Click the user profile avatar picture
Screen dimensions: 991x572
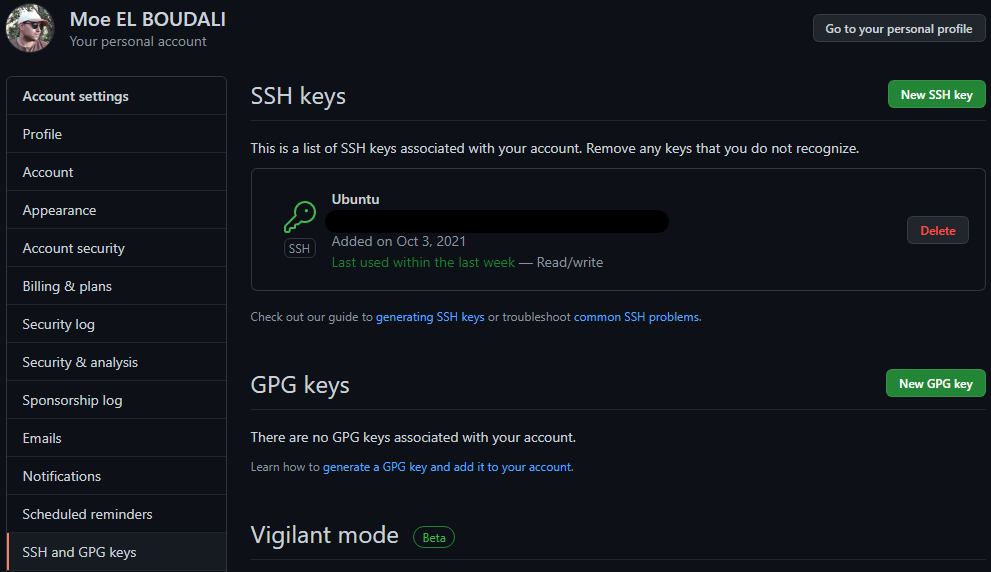pos(30,28)
